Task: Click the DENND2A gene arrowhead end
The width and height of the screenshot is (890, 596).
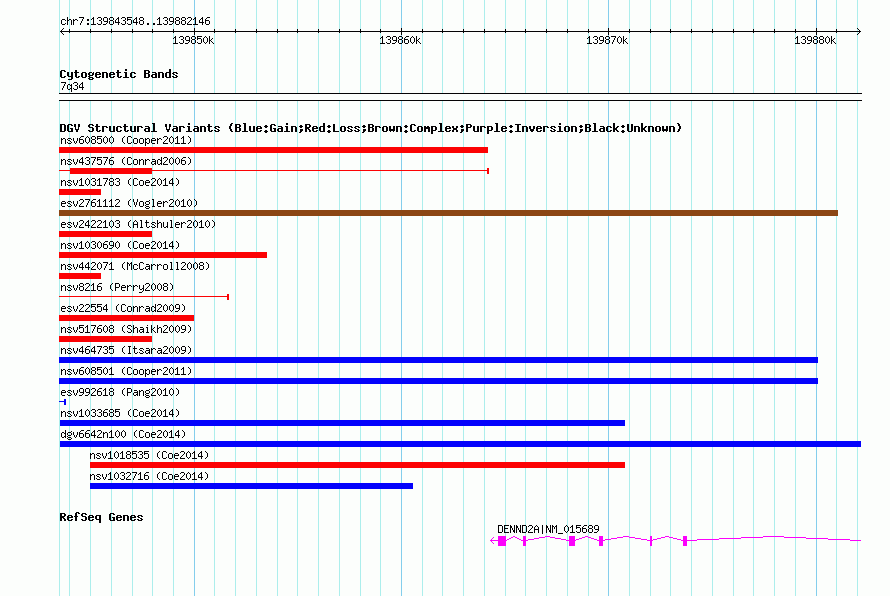Action: [x=493, y=541]
